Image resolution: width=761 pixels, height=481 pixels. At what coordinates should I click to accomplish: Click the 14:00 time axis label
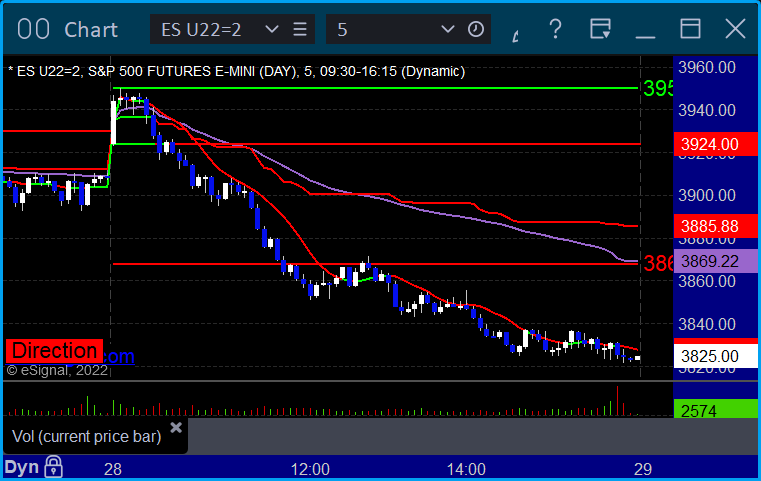[x=466, y=469]
